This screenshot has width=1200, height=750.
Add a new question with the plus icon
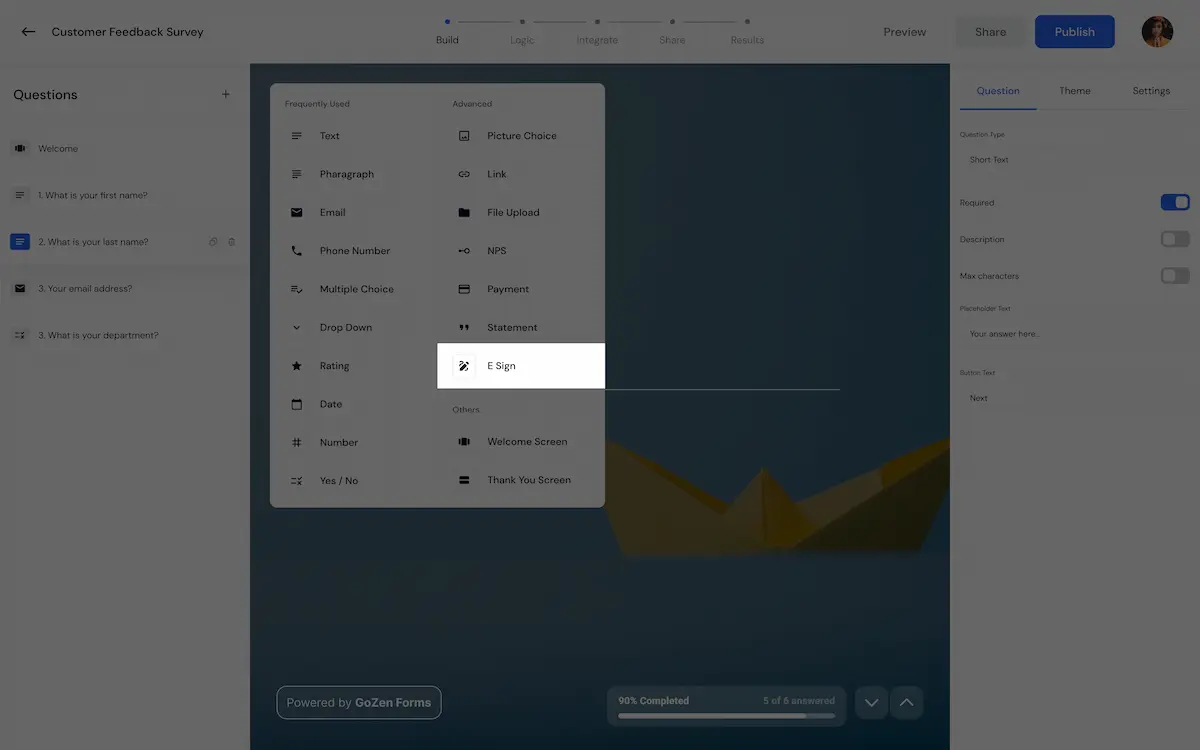(x=225, y=93)
